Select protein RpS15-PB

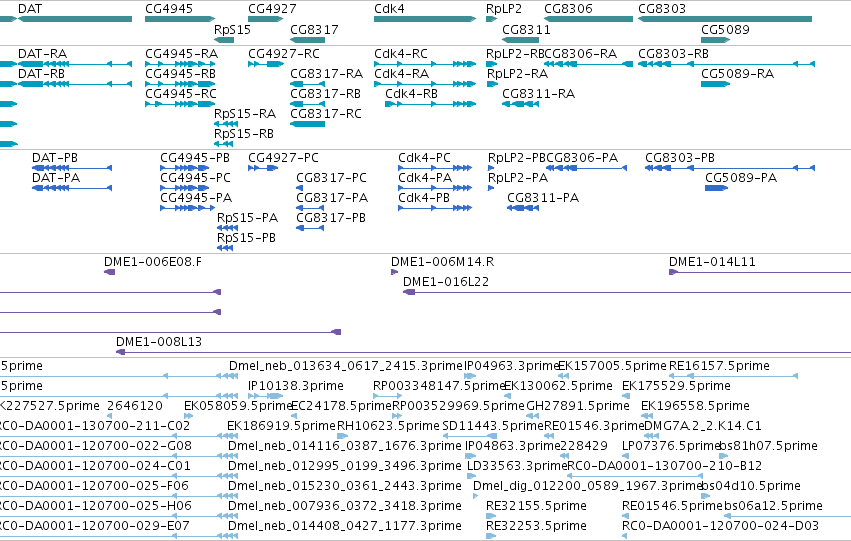coord(225,249)
